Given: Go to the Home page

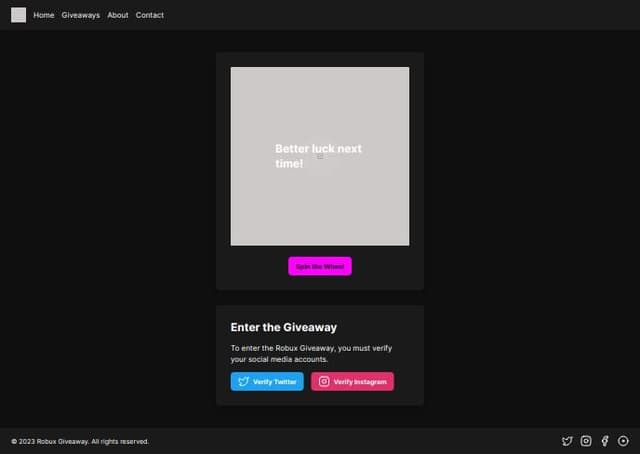Looking at the screenshot, I should click(44, 15).
